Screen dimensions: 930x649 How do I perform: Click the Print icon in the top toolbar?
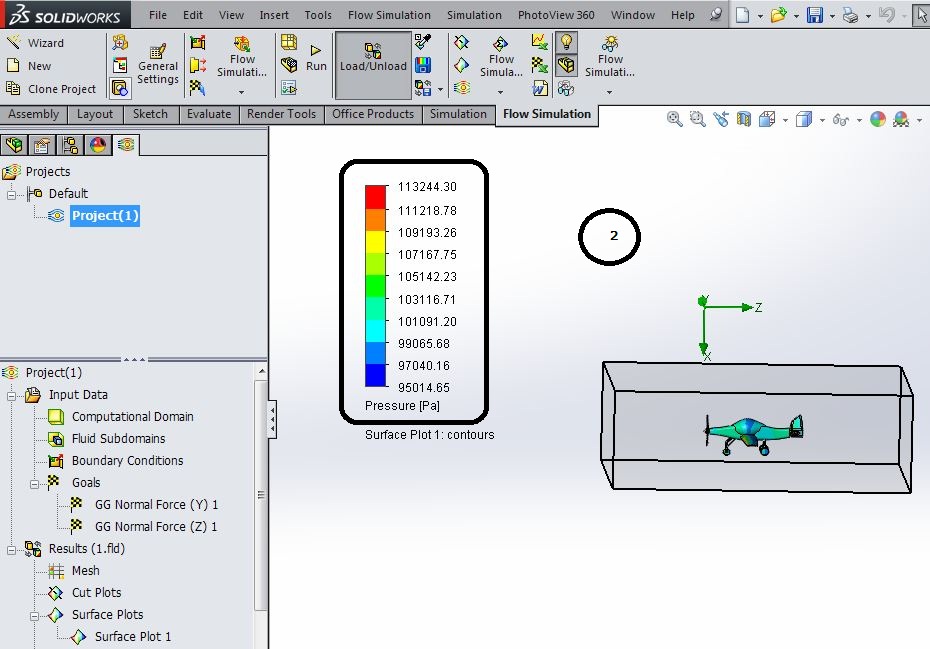click(x=851, y=15)
